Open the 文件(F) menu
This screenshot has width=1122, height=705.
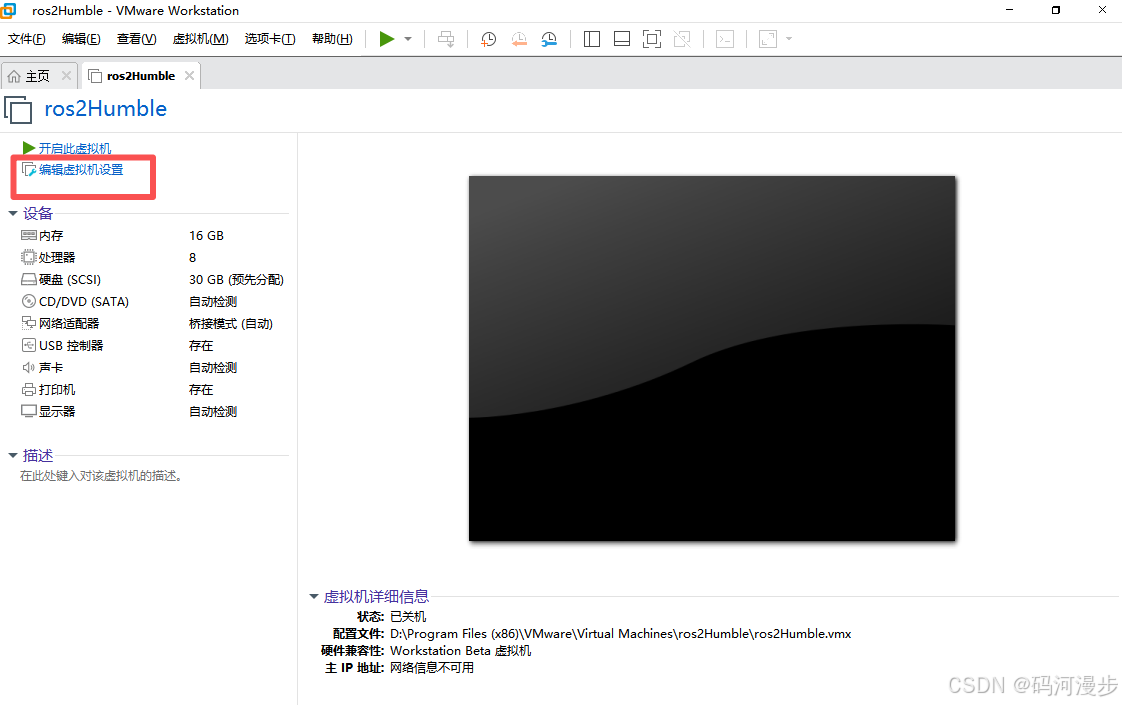26,39
